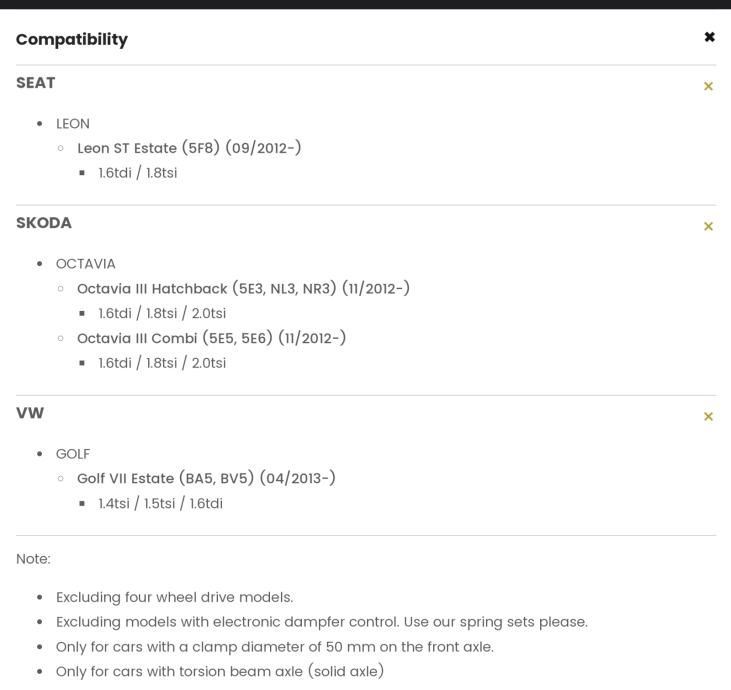Click the Leon 1.6tdi / 1.8tsi engines line
Image resolution: width=731 pixels, height=690 pixels.
coord(138,173)
